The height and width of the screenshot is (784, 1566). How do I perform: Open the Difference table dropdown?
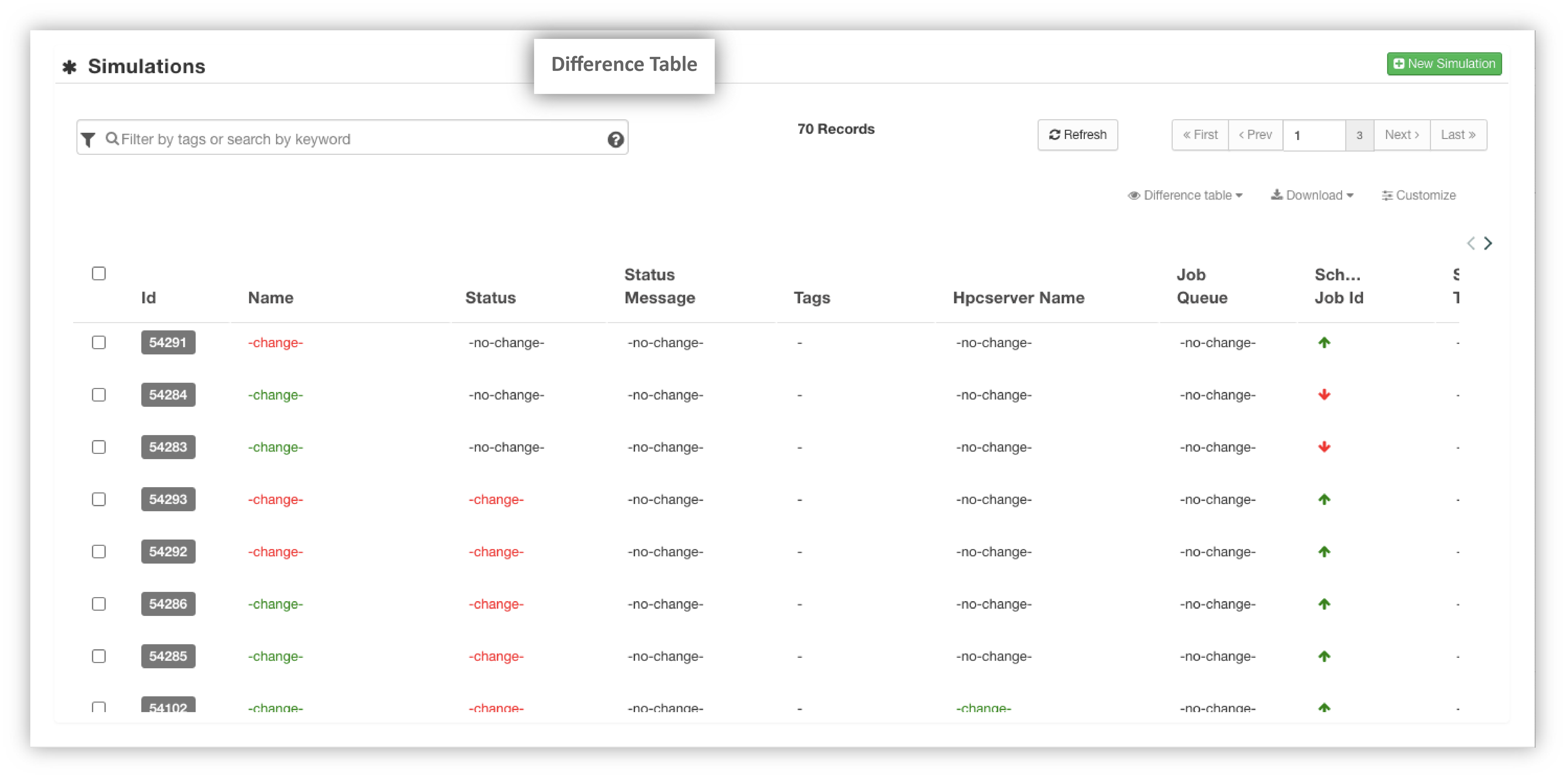click(x=1185, y=195)
